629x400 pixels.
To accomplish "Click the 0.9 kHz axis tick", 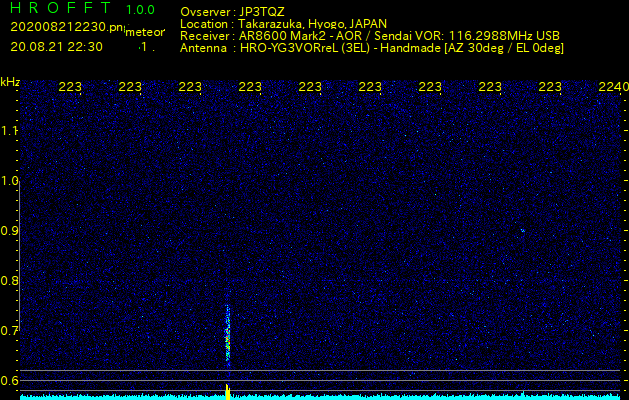I will pyautogui.click(x=10, y=231).
